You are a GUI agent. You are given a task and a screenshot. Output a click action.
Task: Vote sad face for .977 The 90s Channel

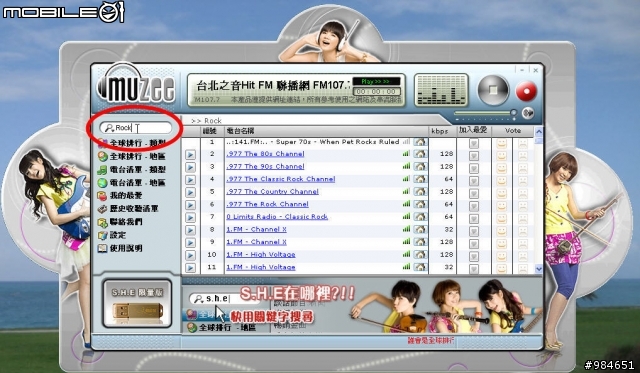523,168
